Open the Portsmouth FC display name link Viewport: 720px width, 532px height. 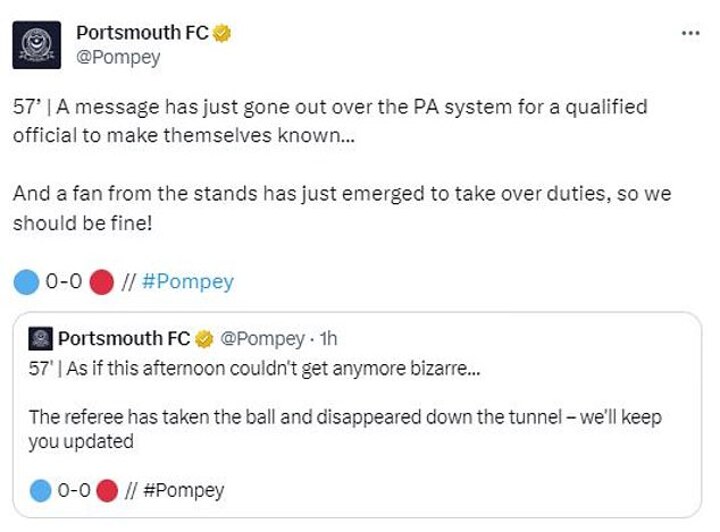coord(142,33)
